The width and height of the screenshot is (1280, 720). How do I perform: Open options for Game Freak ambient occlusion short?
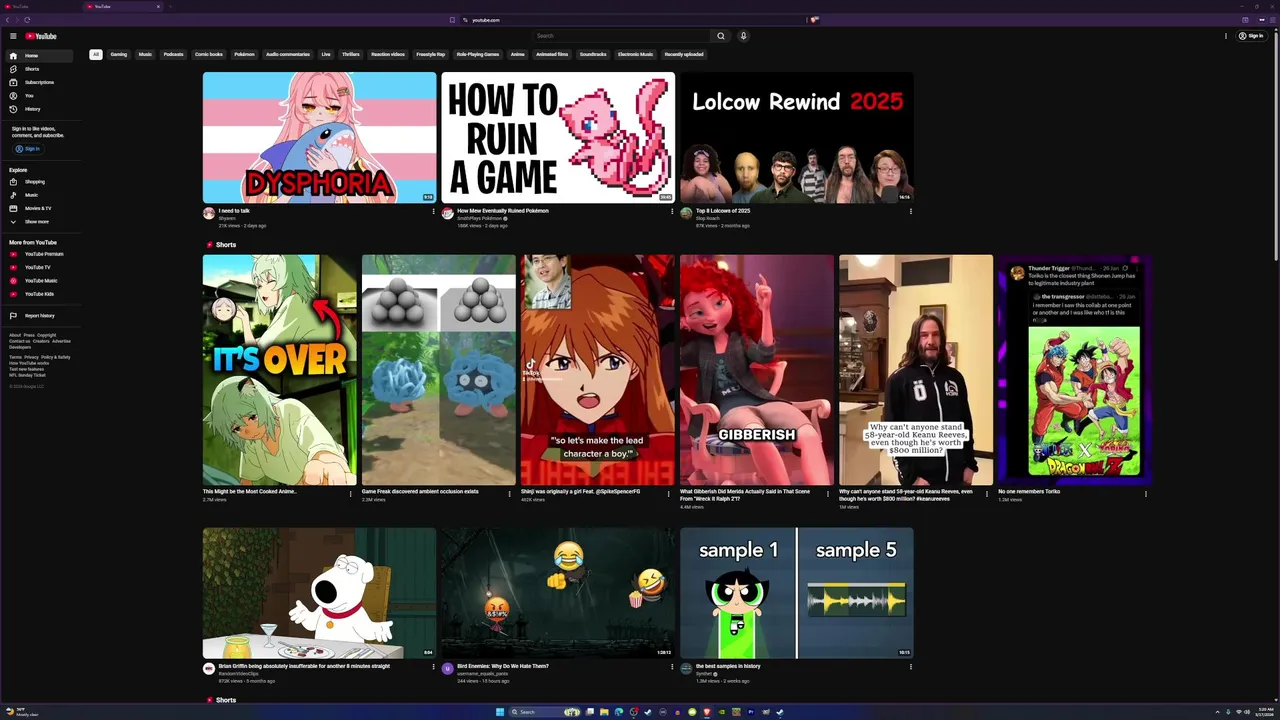(x=510, y=493)
